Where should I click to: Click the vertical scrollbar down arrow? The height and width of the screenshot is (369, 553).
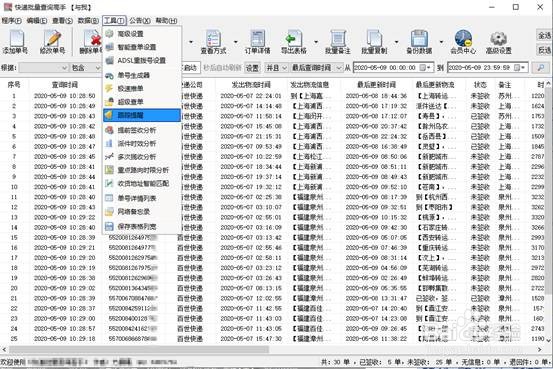click(x=548, y=340)
